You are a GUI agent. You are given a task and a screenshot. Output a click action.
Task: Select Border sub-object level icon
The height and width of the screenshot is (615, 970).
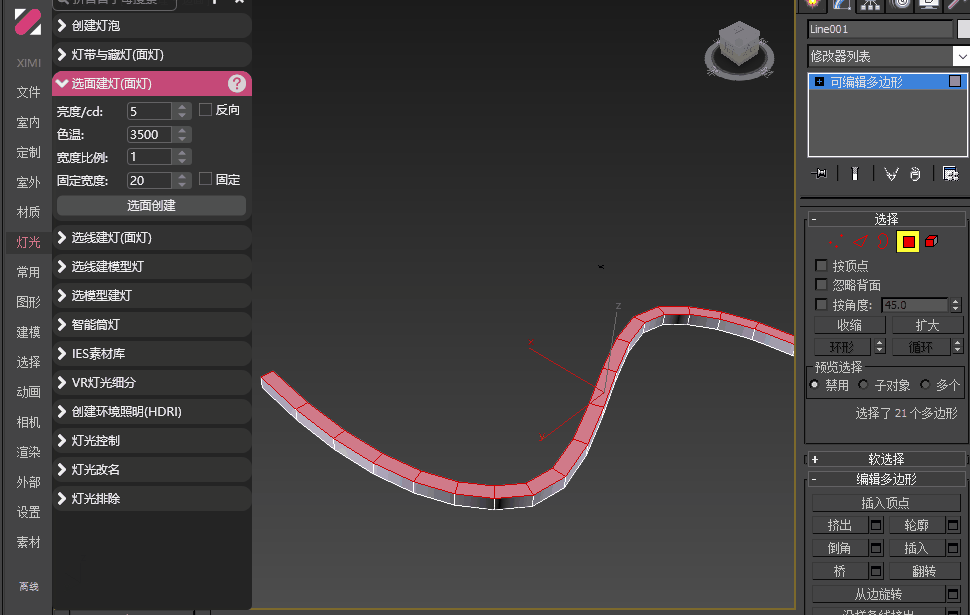tap(883, 242)
